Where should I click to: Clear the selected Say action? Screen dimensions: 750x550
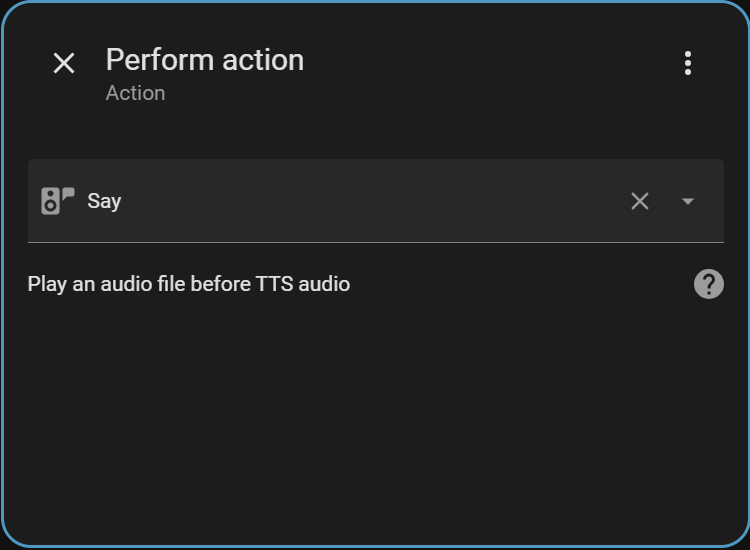click(x=640, y=201)
